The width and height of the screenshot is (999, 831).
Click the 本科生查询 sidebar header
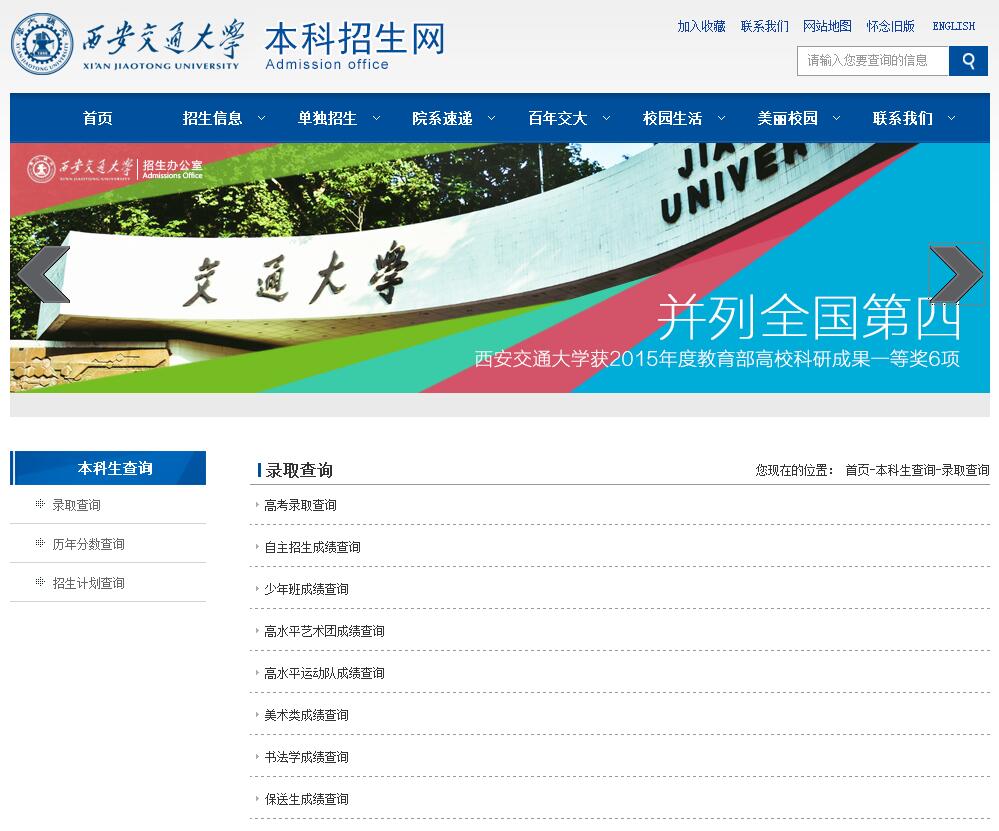coord(108,468)
